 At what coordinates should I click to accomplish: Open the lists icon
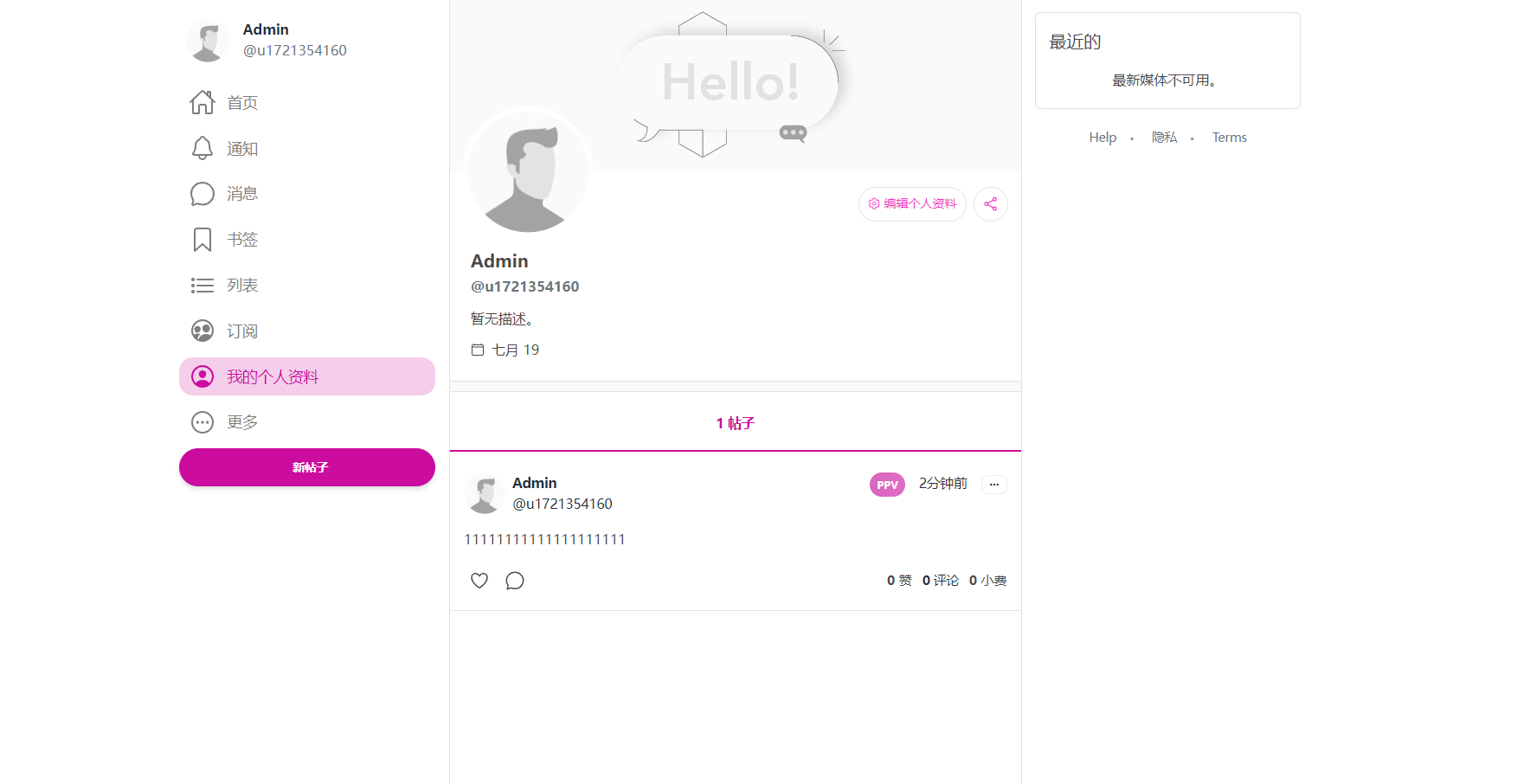202,286
